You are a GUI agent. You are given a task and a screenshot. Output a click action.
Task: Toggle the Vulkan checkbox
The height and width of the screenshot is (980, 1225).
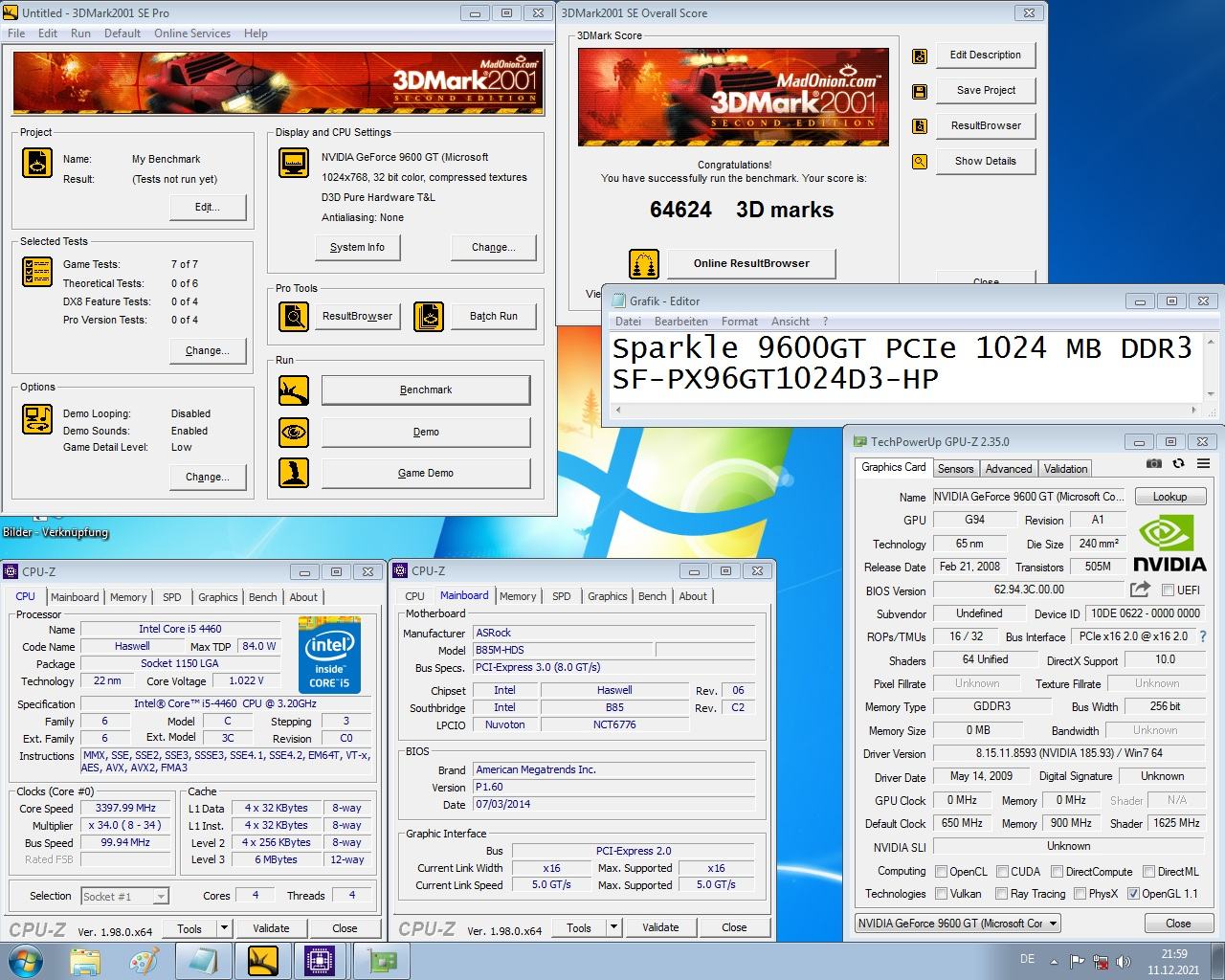coord(942,894)
